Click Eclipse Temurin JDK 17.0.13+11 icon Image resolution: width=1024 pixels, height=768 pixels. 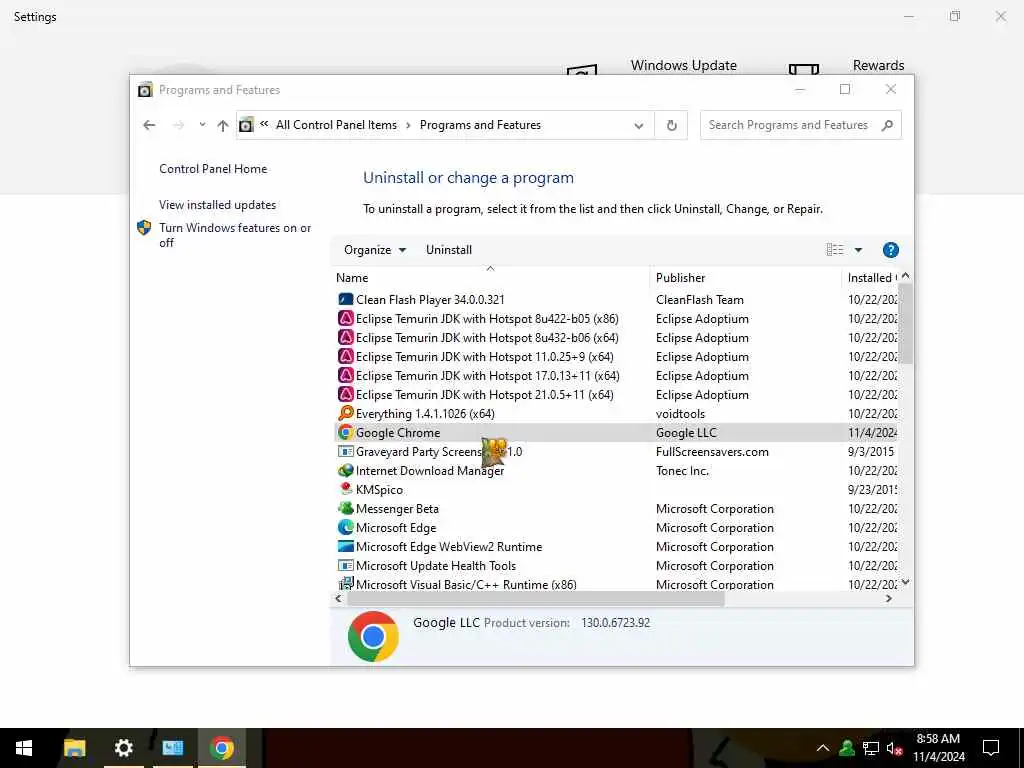click(x=345, y=376)
